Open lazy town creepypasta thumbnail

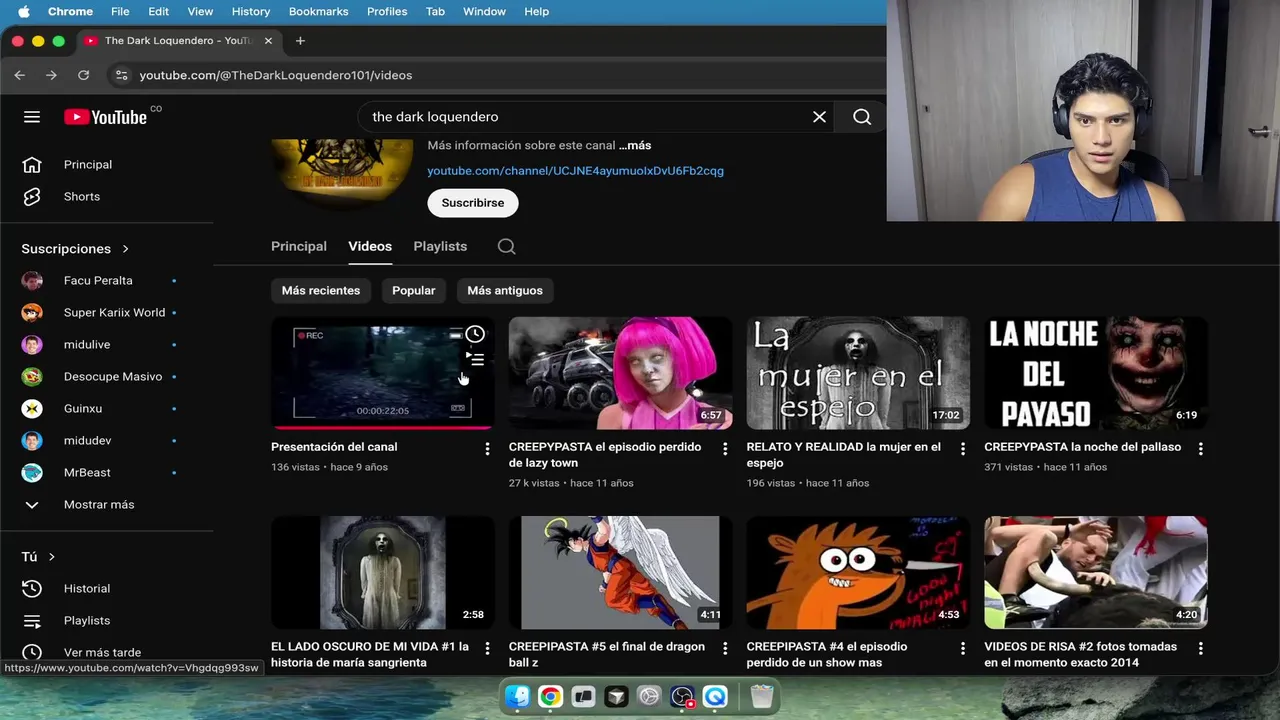(620, 373)
